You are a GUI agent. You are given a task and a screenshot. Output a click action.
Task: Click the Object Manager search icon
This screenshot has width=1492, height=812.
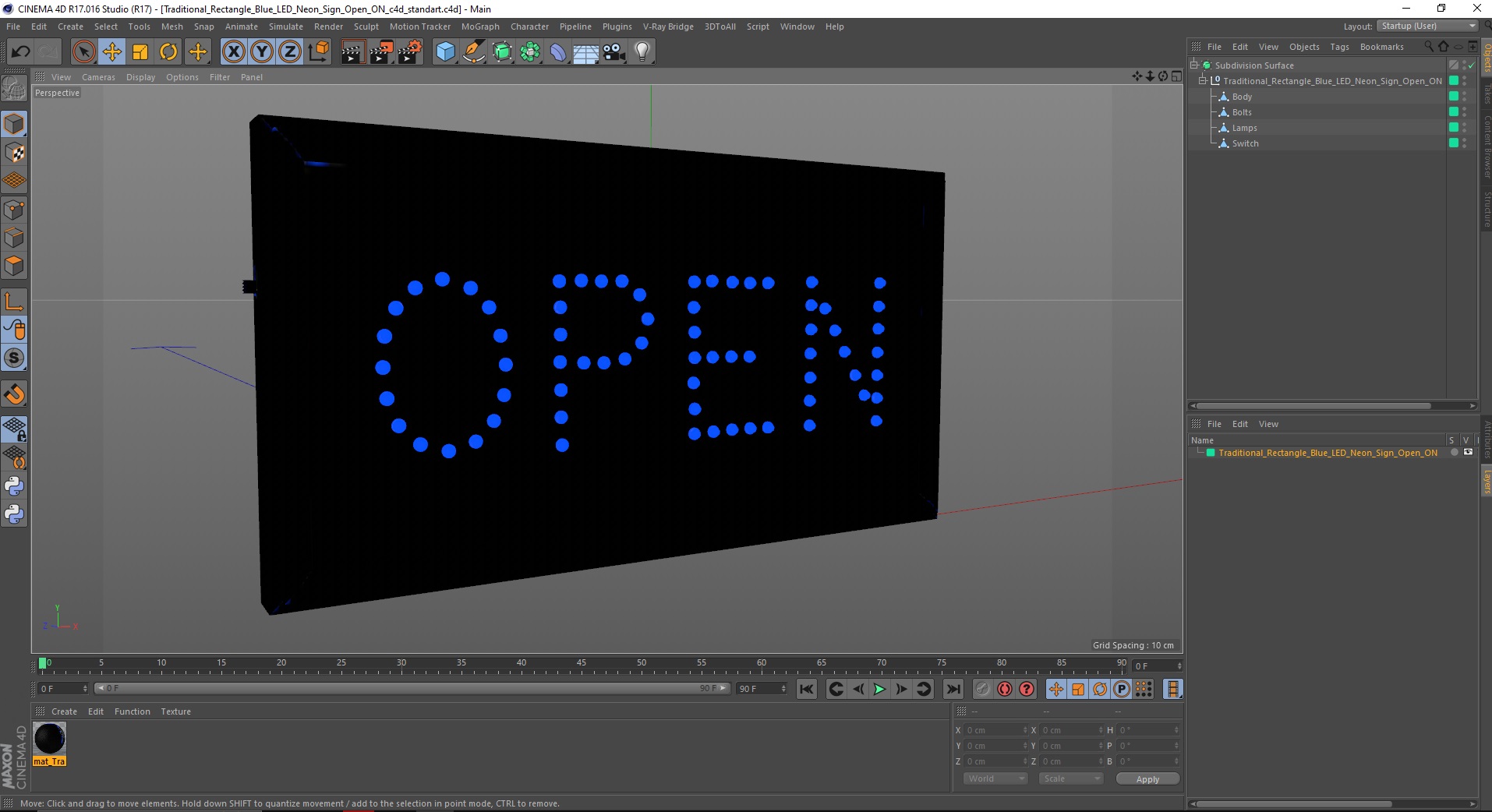click(x=1428, y=47)
